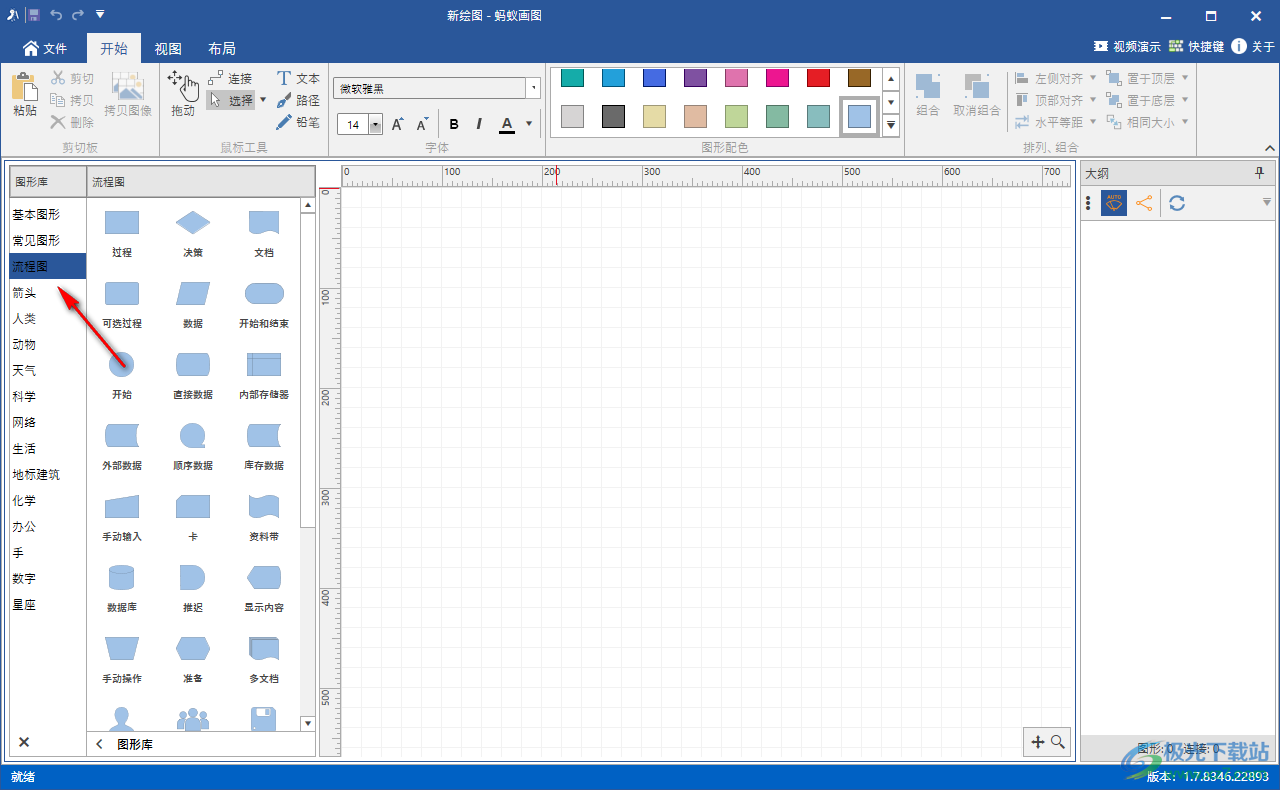The height and width of the screenshot is (790, 1280).
Task: Pin the outline (大纲) panel
Action: tap(1260, 173)
